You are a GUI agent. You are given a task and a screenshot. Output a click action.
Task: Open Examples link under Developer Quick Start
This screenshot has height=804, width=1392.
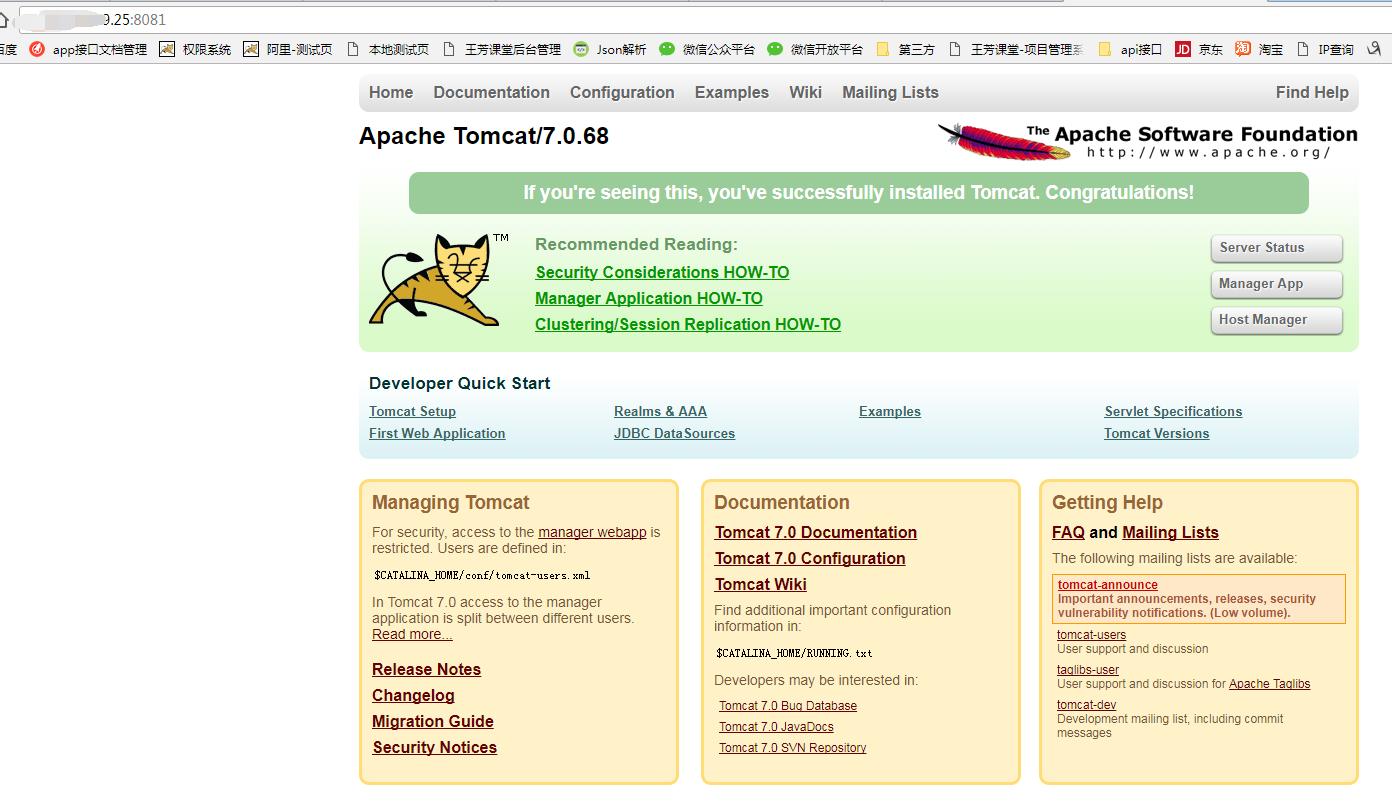[x=890, y=411]
